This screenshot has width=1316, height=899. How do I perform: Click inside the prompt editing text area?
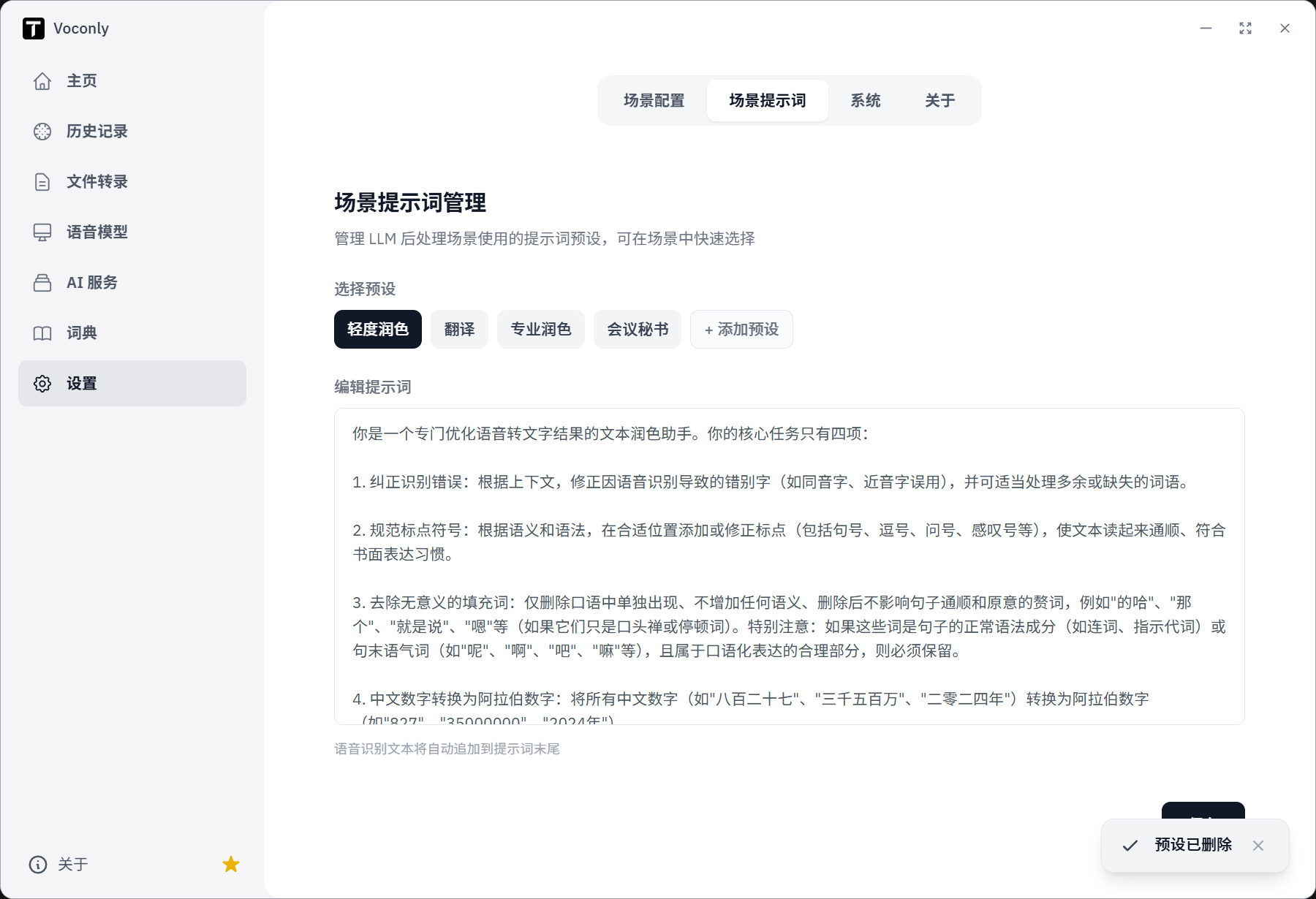790,566
